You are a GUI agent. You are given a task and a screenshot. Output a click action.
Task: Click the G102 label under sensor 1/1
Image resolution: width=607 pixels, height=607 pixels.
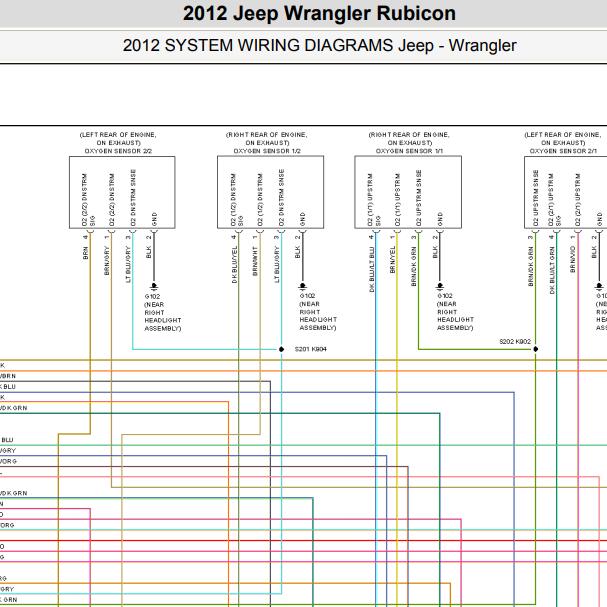[445, 295]
